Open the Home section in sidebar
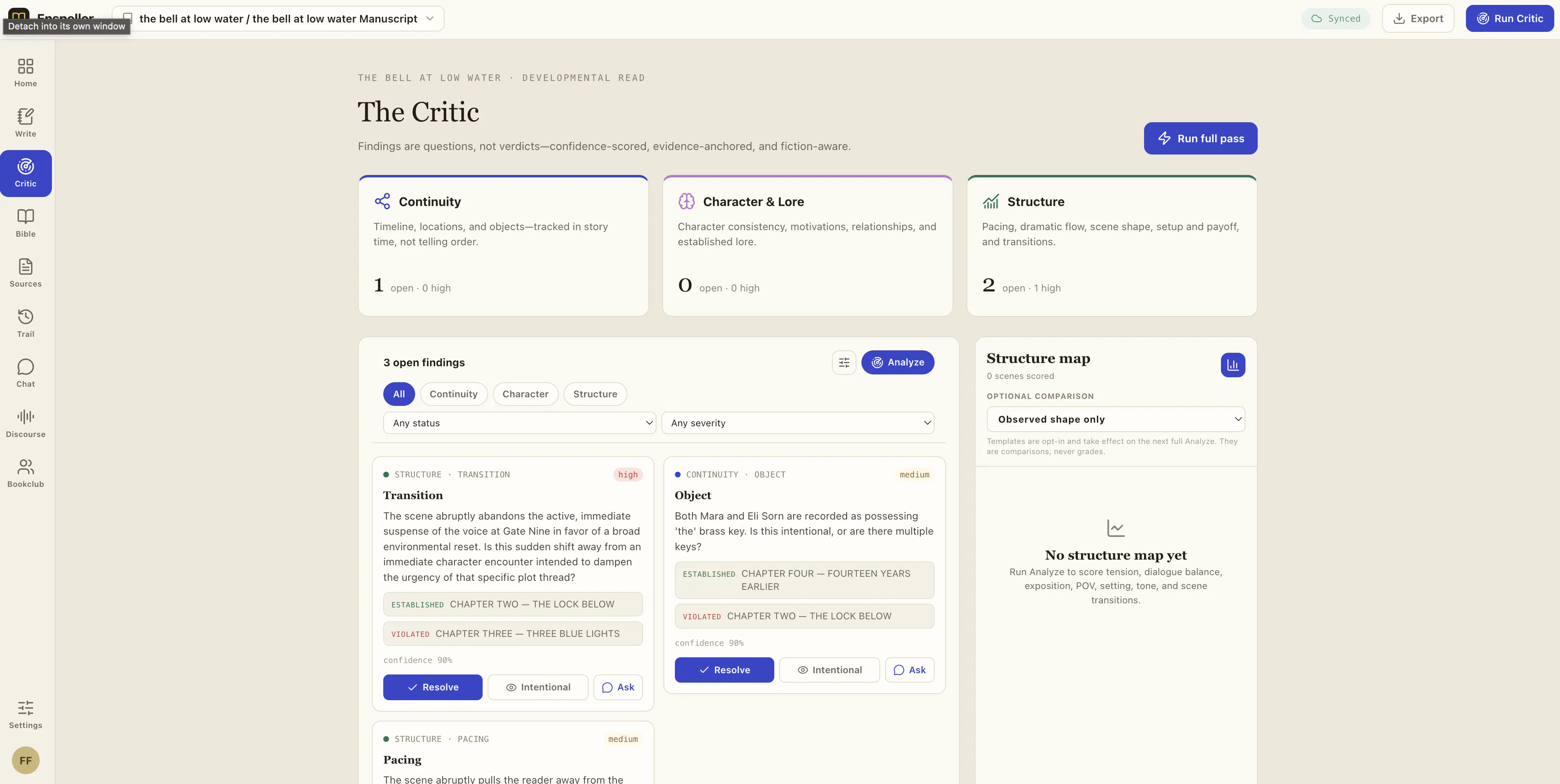 25,73
